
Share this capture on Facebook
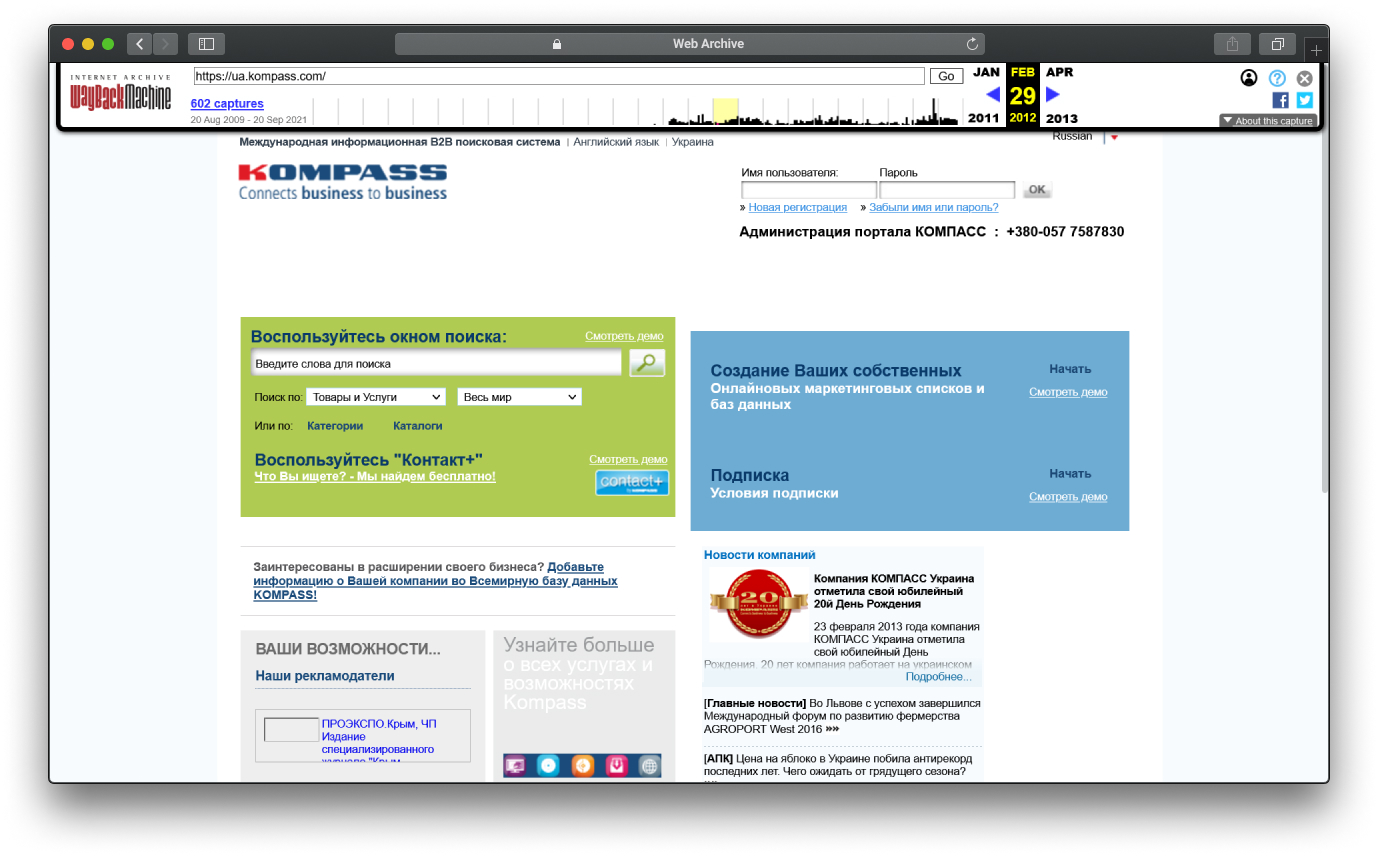1280,99
